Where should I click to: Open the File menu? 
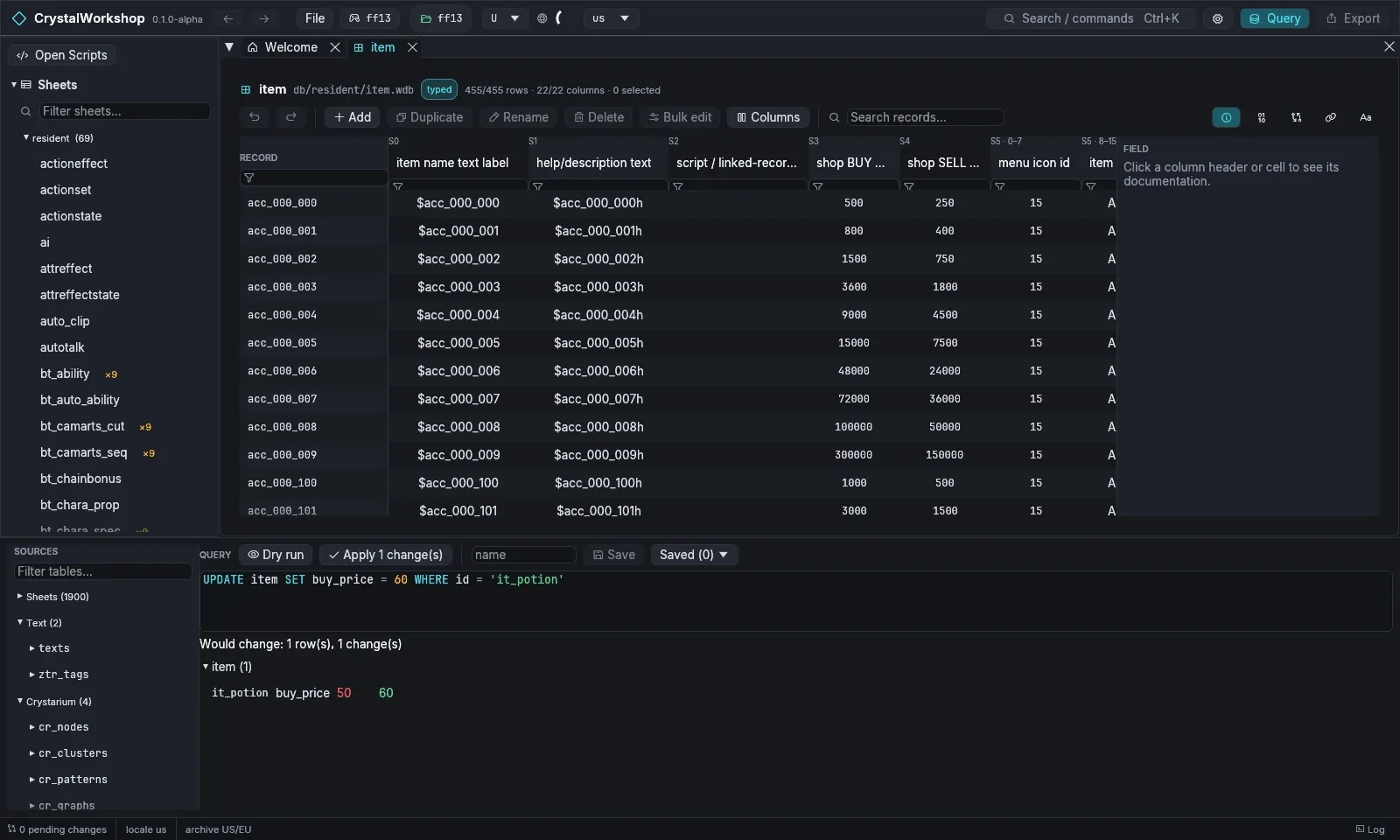coord(315,18)
